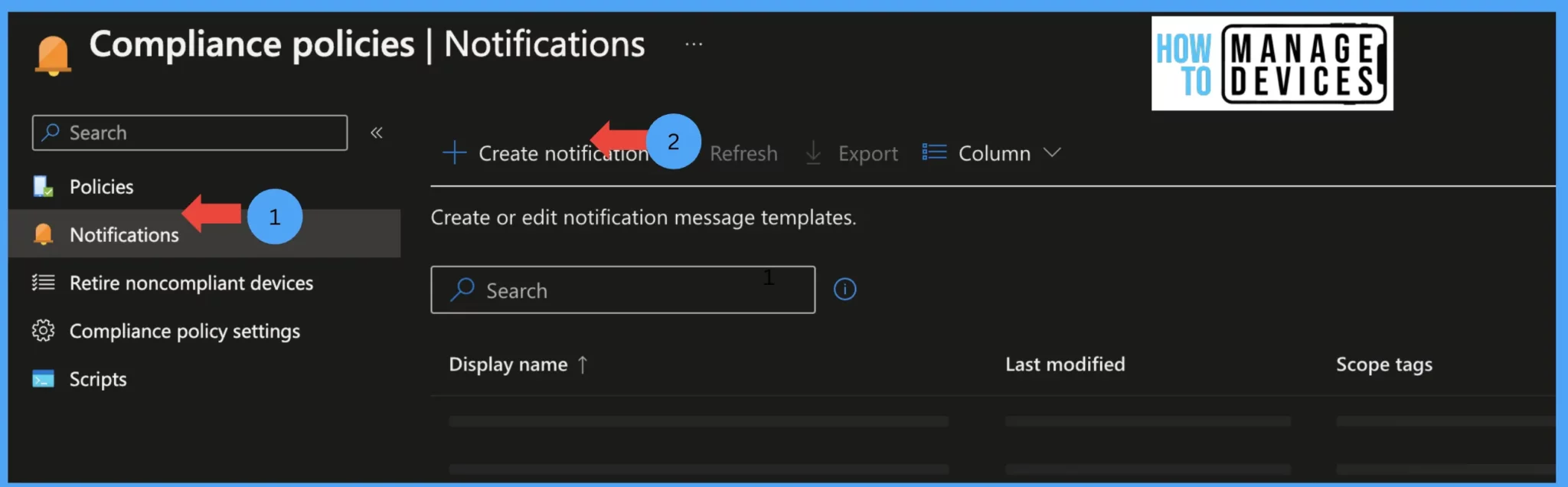Click the Refresh toolbar button
The width and height of the screenshot is (1568, 487).
(x=743, y=153)
